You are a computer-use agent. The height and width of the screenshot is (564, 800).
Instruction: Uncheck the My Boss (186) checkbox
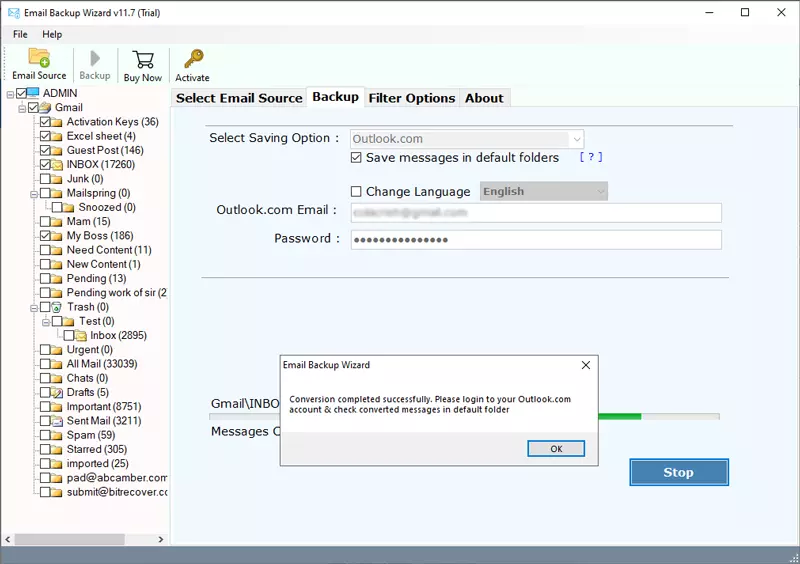(x=45, y=236)
